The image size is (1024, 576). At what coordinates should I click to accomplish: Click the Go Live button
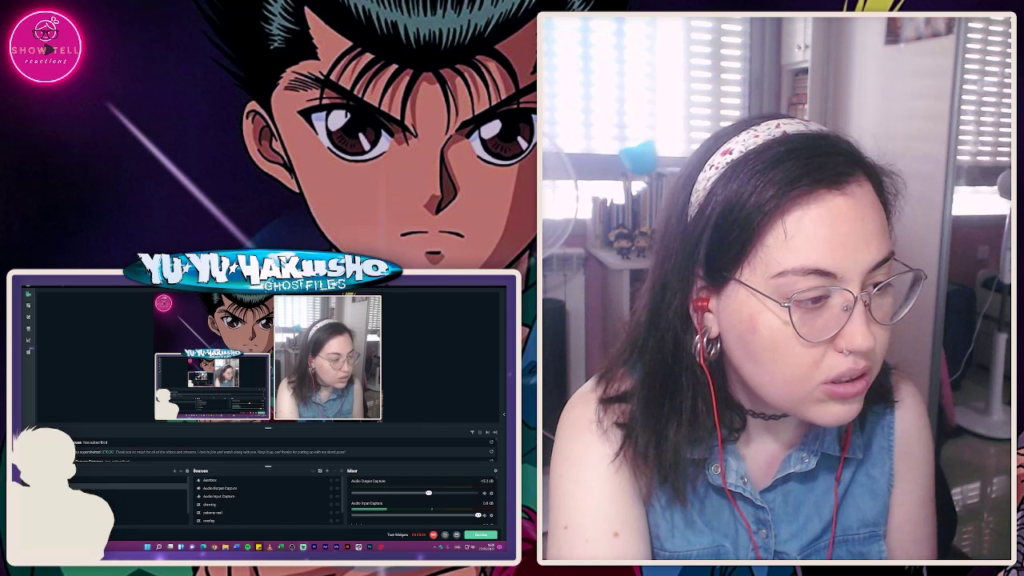pyautogui.click(x=480, y=535)
